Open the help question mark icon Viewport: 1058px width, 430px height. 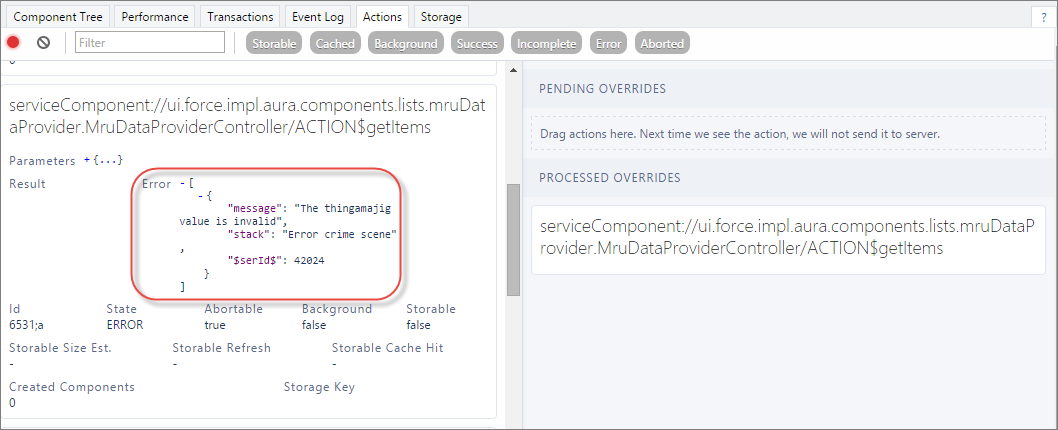[1043, 18]
